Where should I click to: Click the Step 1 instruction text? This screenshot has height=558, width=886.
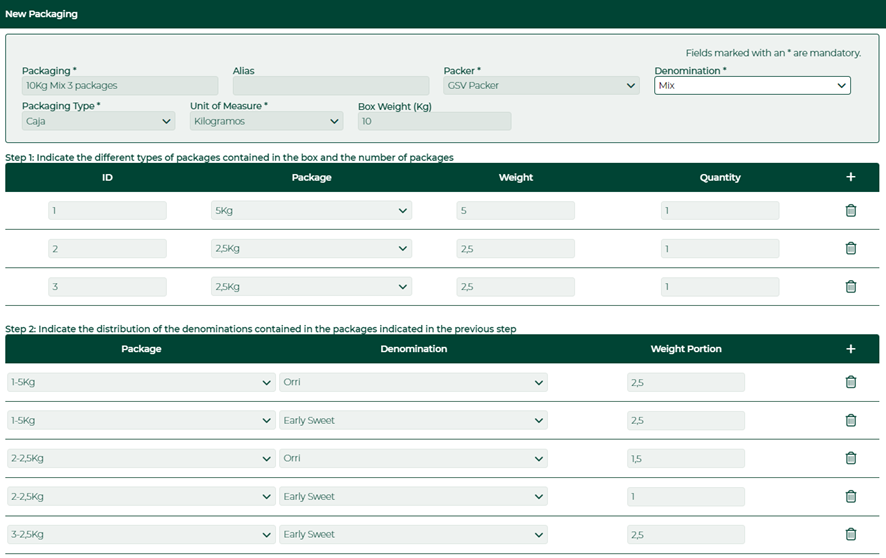229,157
